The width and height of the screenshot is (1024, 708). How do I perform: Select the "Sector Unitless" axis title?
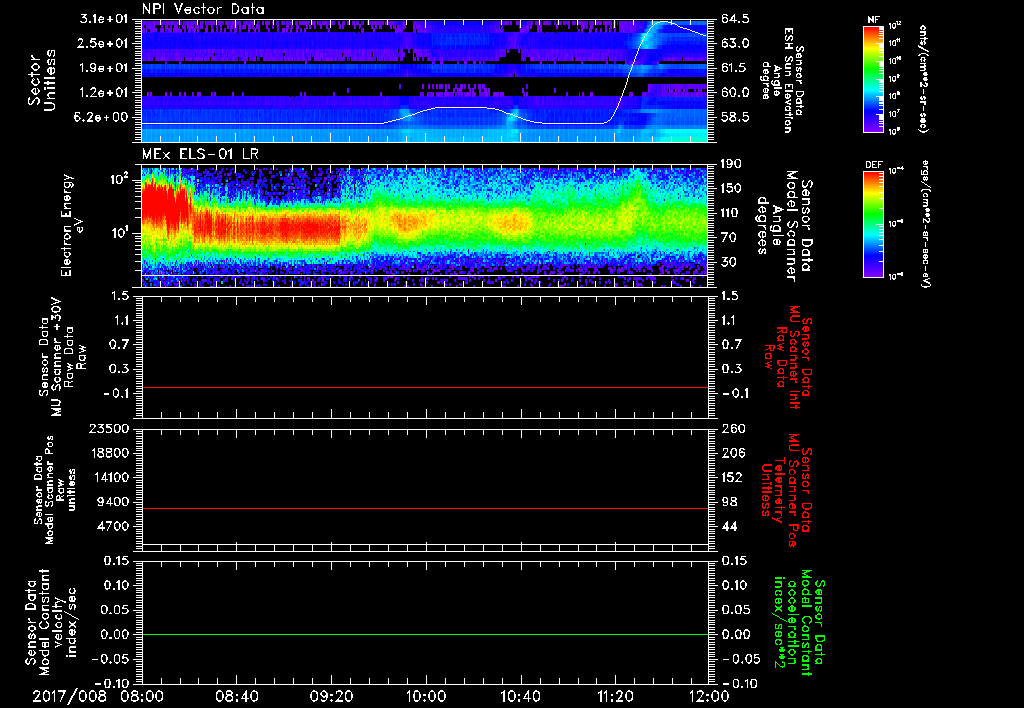(41, 80)
